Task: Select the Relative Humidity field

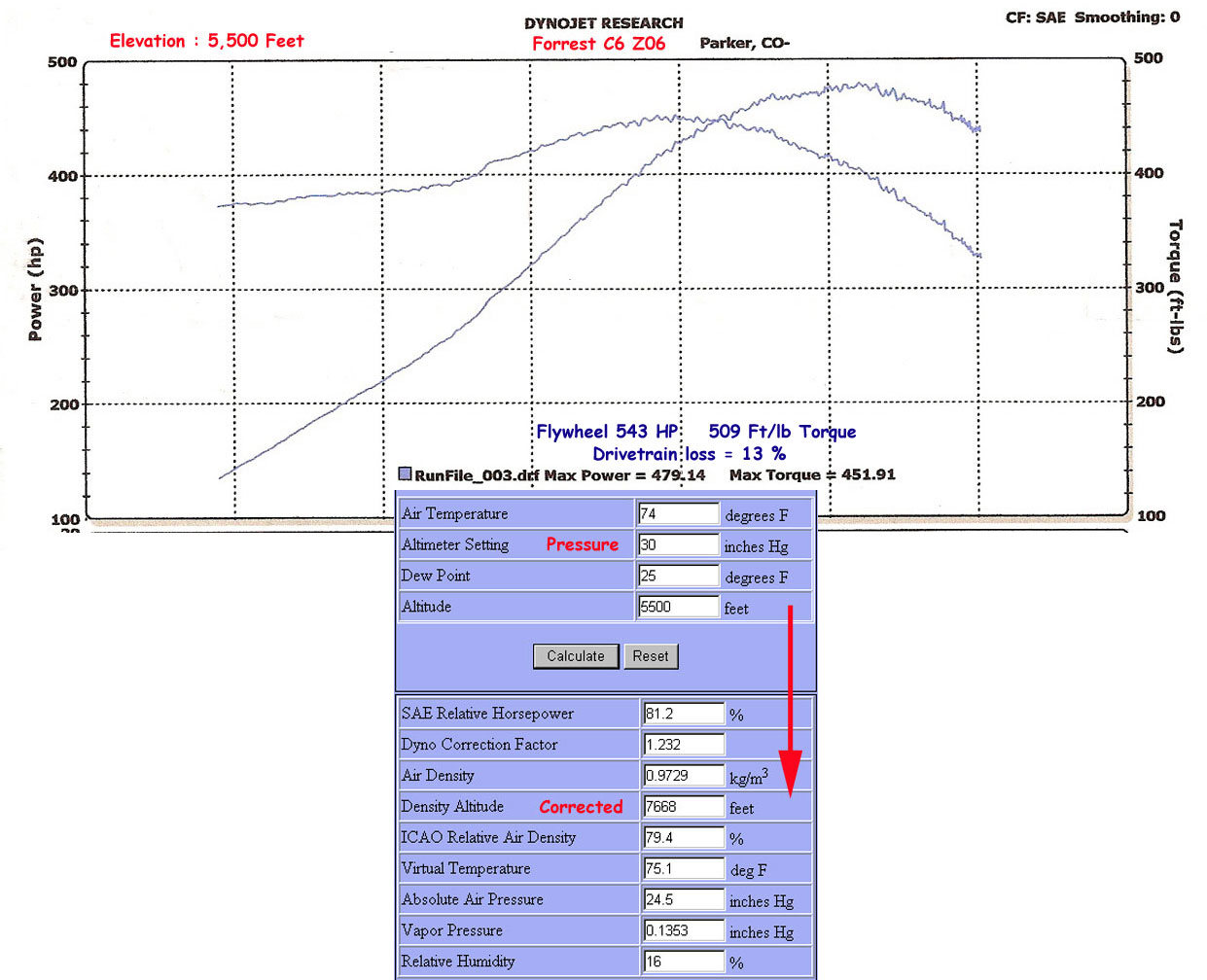Action: tap(684, 962)
